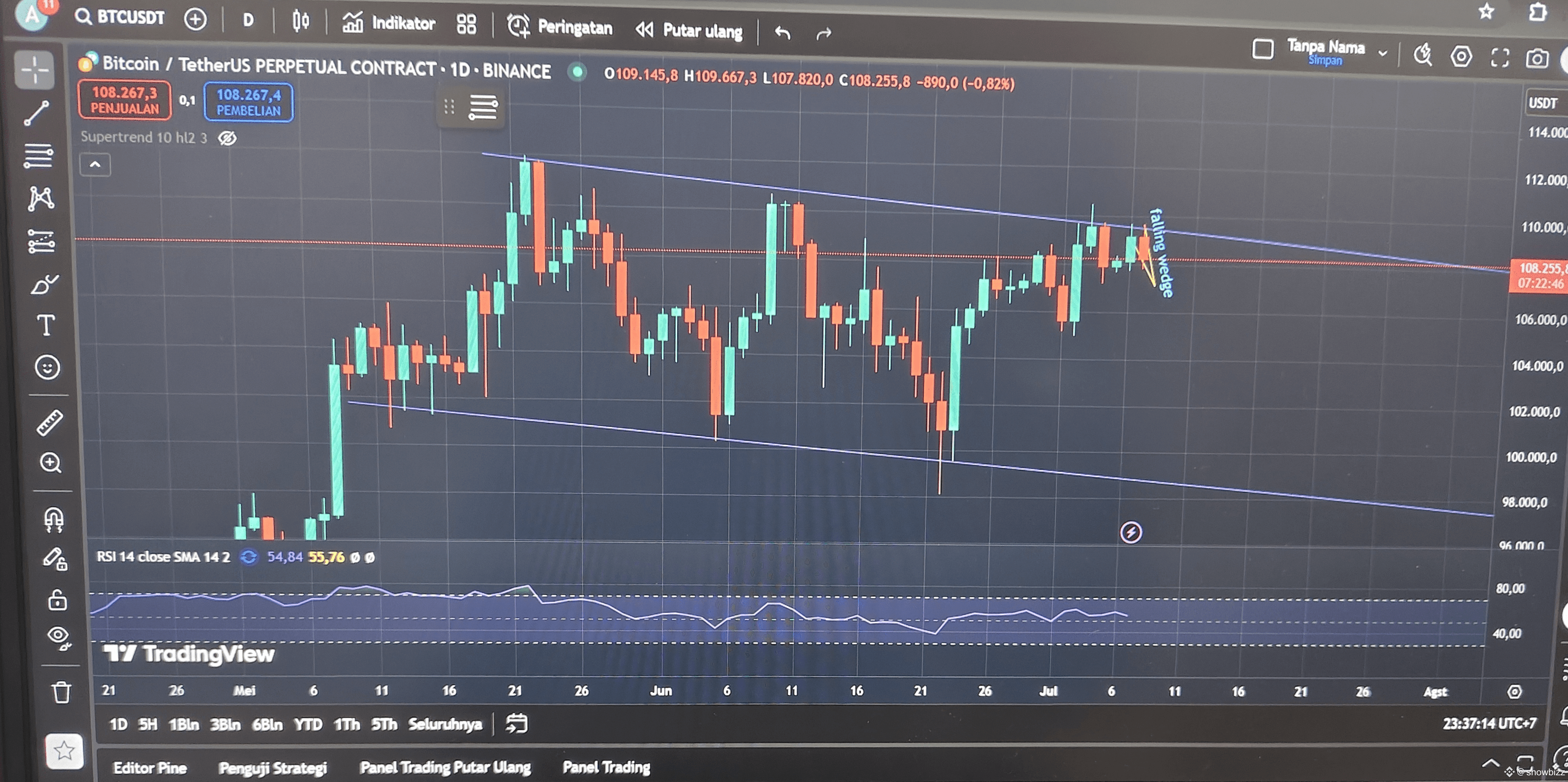Open the go to date calendar icon

[516, 724]
